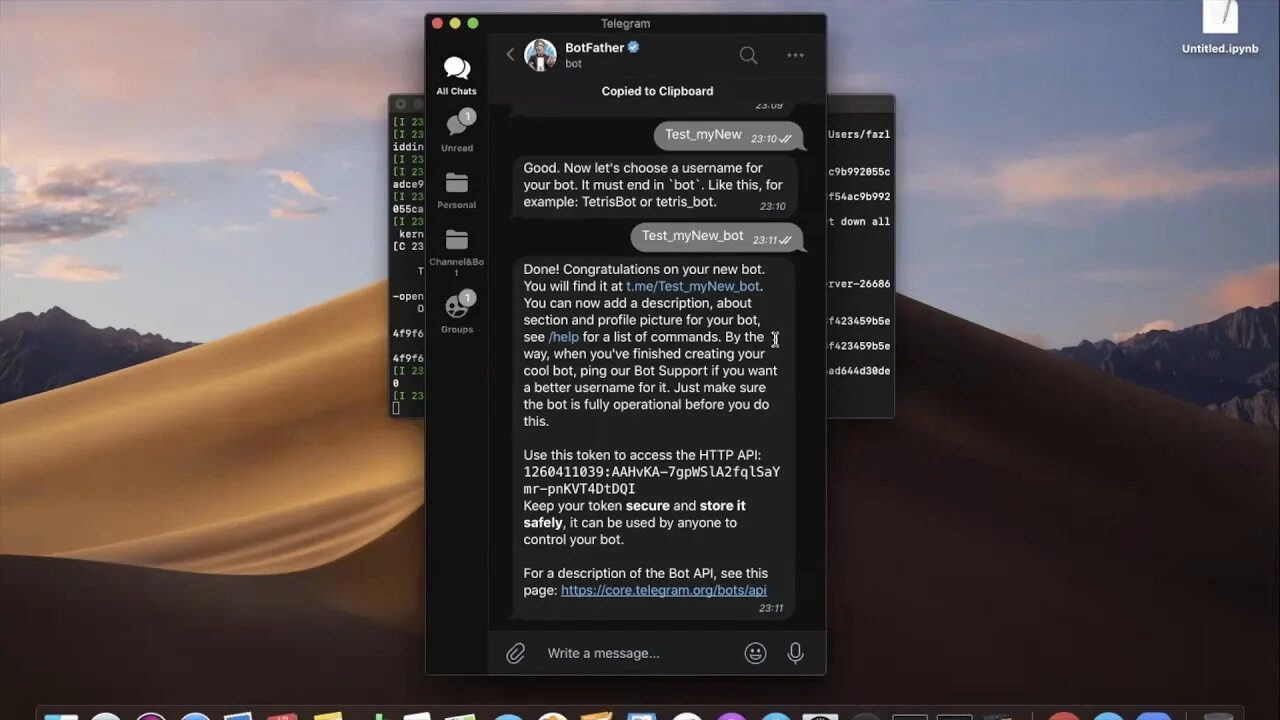1280x720 pixels.
Task: Minimize the Telegram window with yellow button
Action: pos(455,23)
